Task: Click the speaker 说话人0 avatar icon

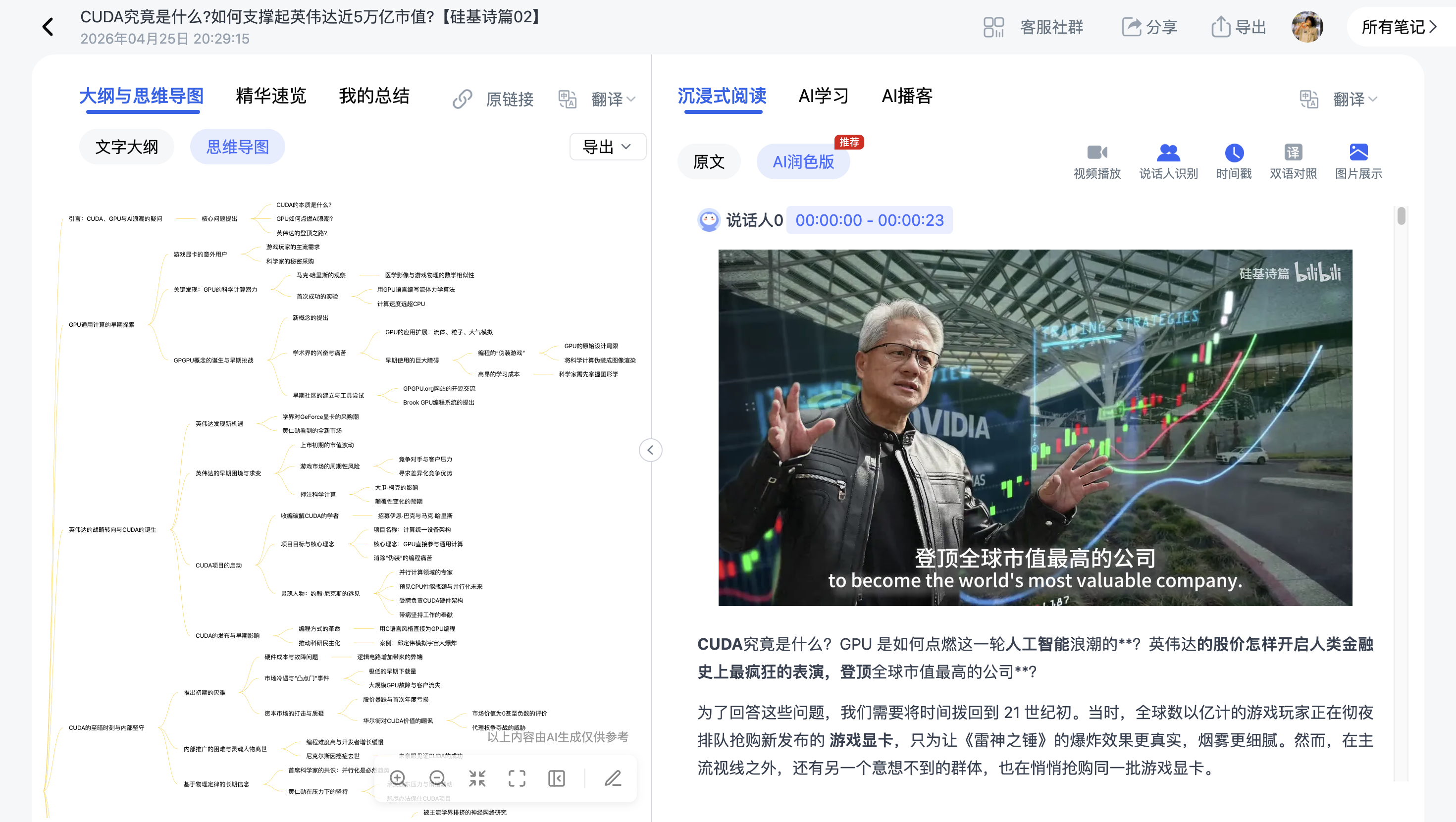Action: pyautogui.click(x=709, y=220)
